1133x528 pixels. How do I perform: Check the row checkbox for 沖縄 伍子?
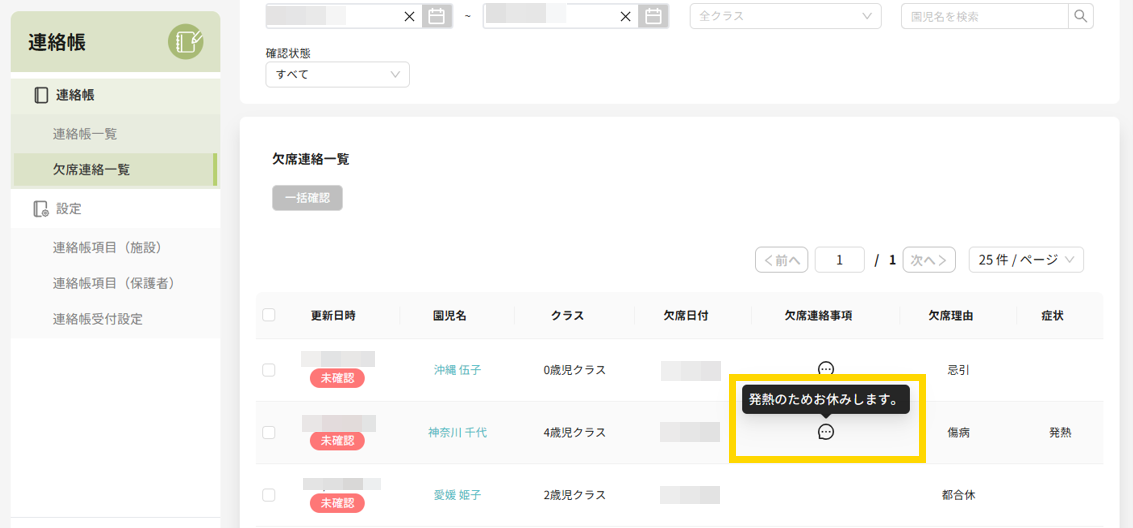(268, 370)
